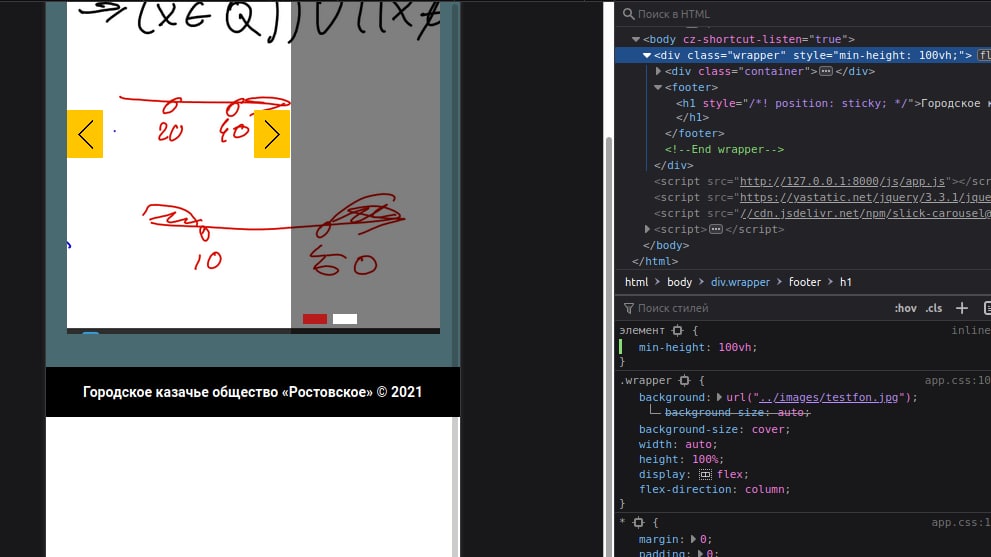Select body in the breadcrumb trail
This screenshot has height=557, width=991.
click(679, 283)
